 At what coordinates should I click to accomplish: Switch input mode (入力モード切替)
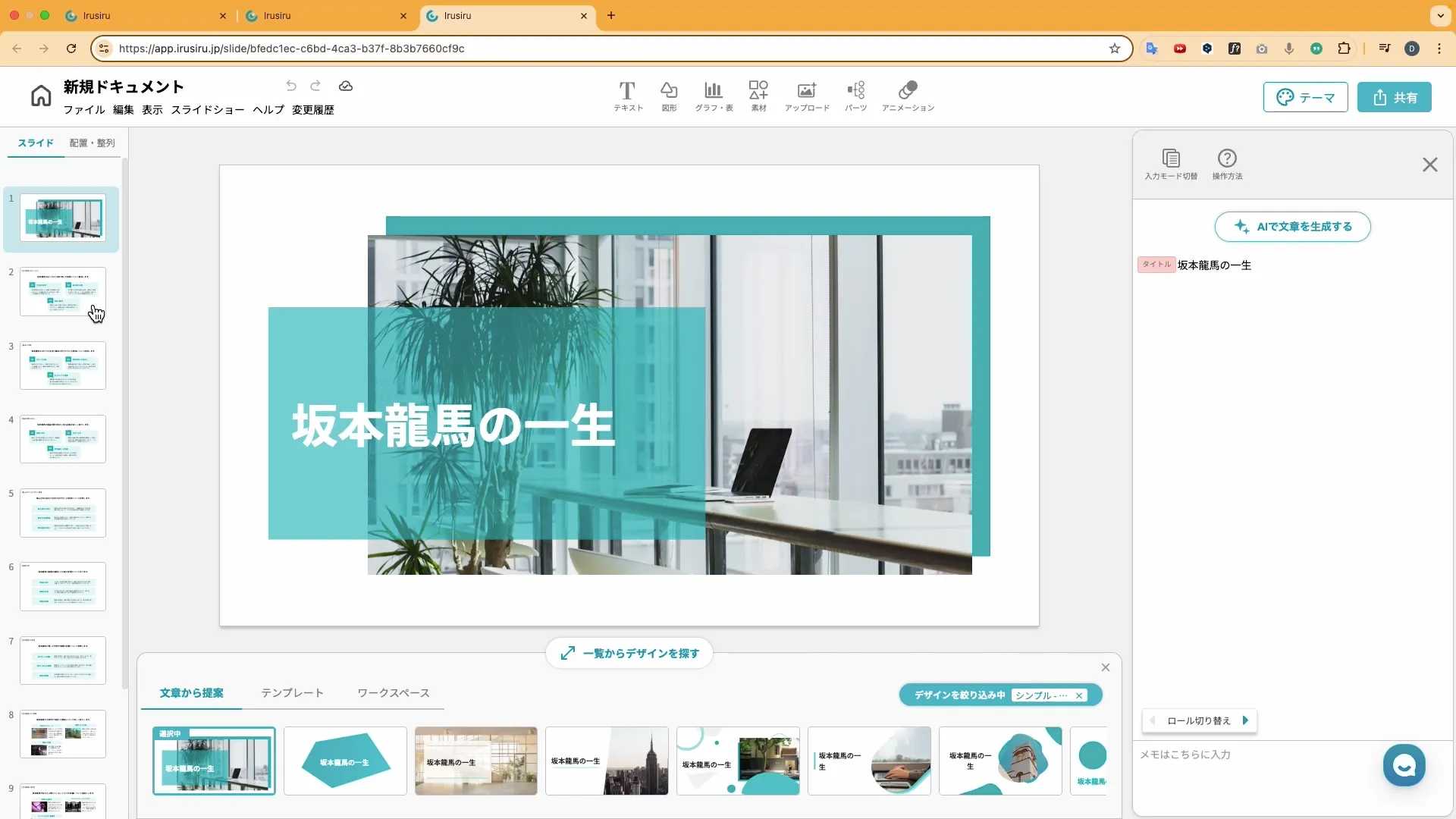[x=1171, y=158]
